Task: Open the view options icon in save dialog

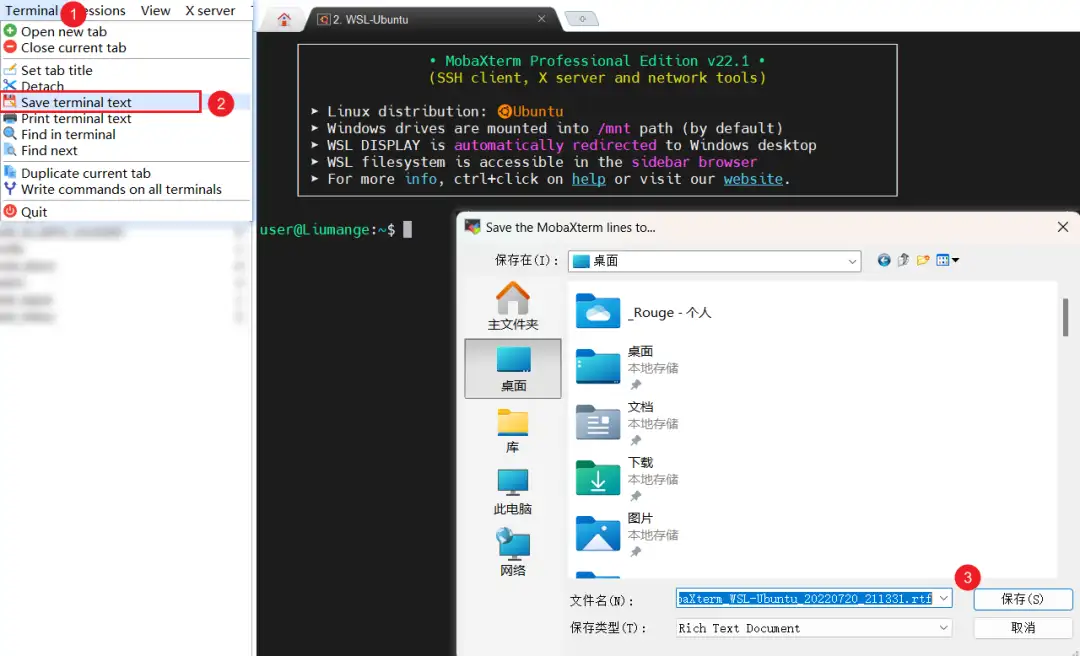Action: click(x=943, y=260)
